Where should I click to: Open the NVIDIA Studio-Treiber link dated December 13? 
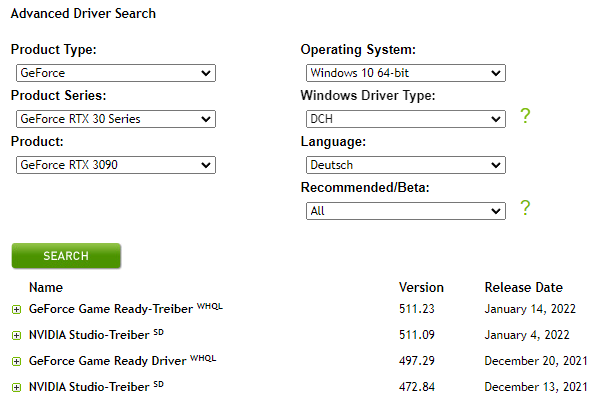coord(96,387)
